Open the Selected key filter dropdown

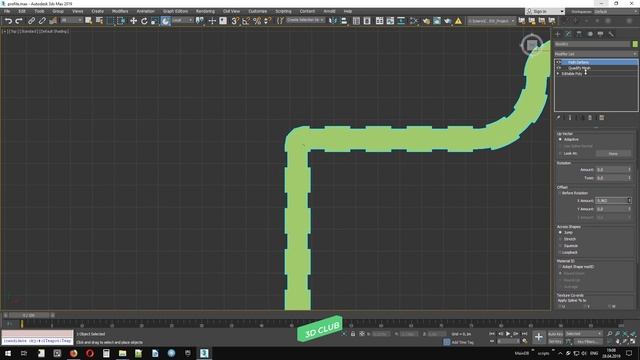pyautogui.click(x=584, y=334)
